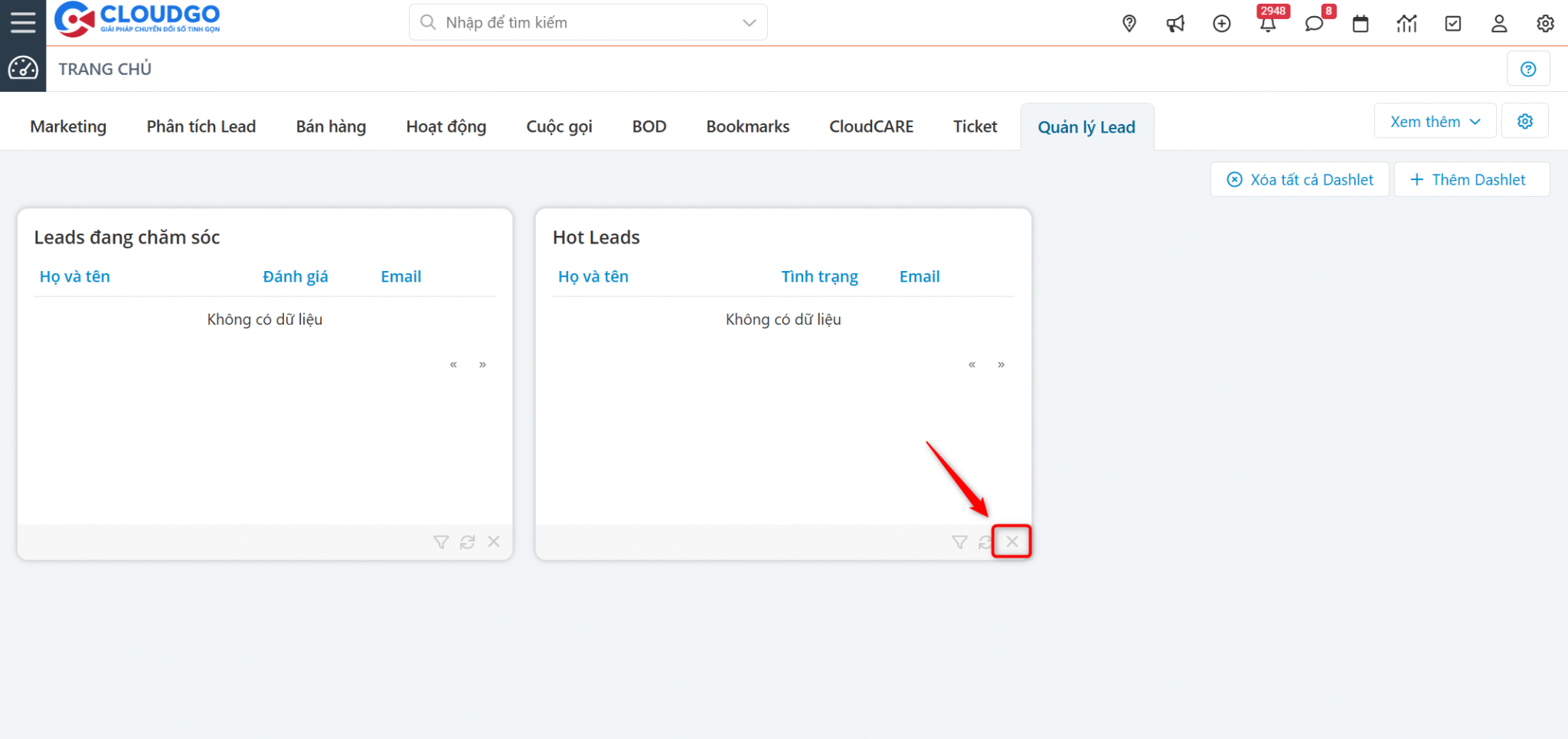The width and height of the screenshot is (1568, 739).
Task: Open the user profile icon
Action: pyautogui.click(x=1499, y=24)
